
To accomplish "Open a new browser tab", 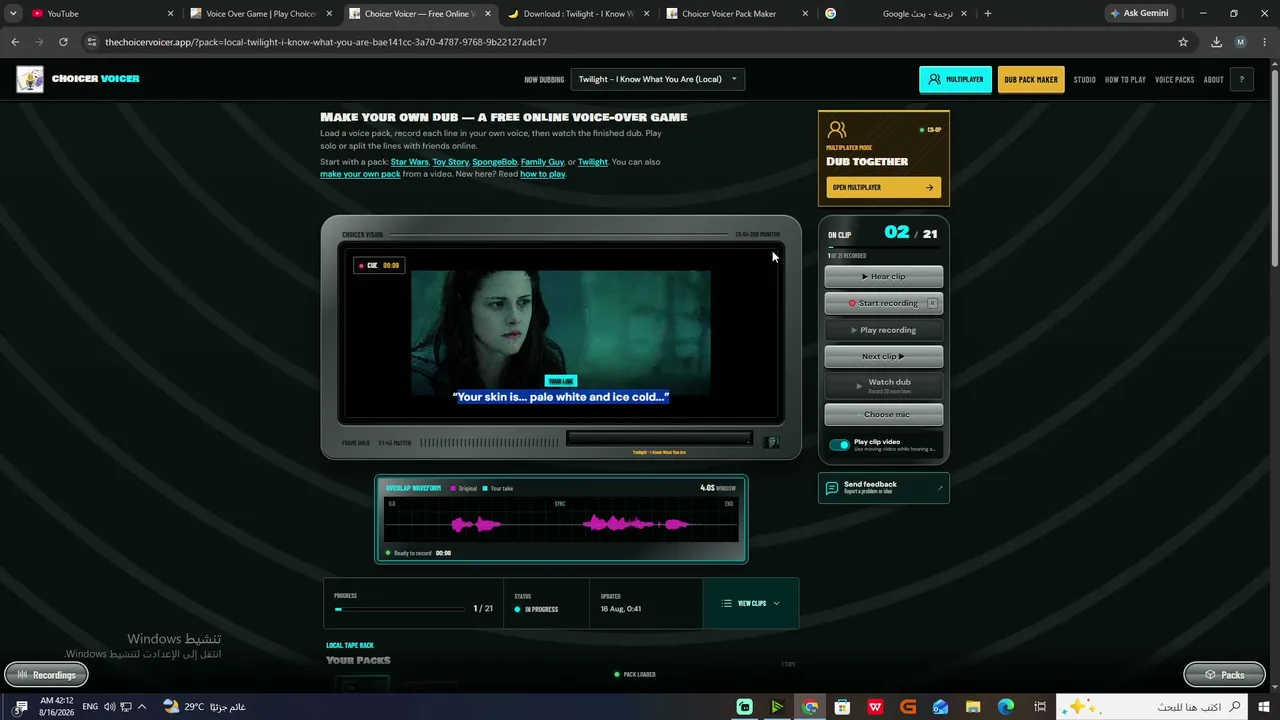I will (988, 14).
